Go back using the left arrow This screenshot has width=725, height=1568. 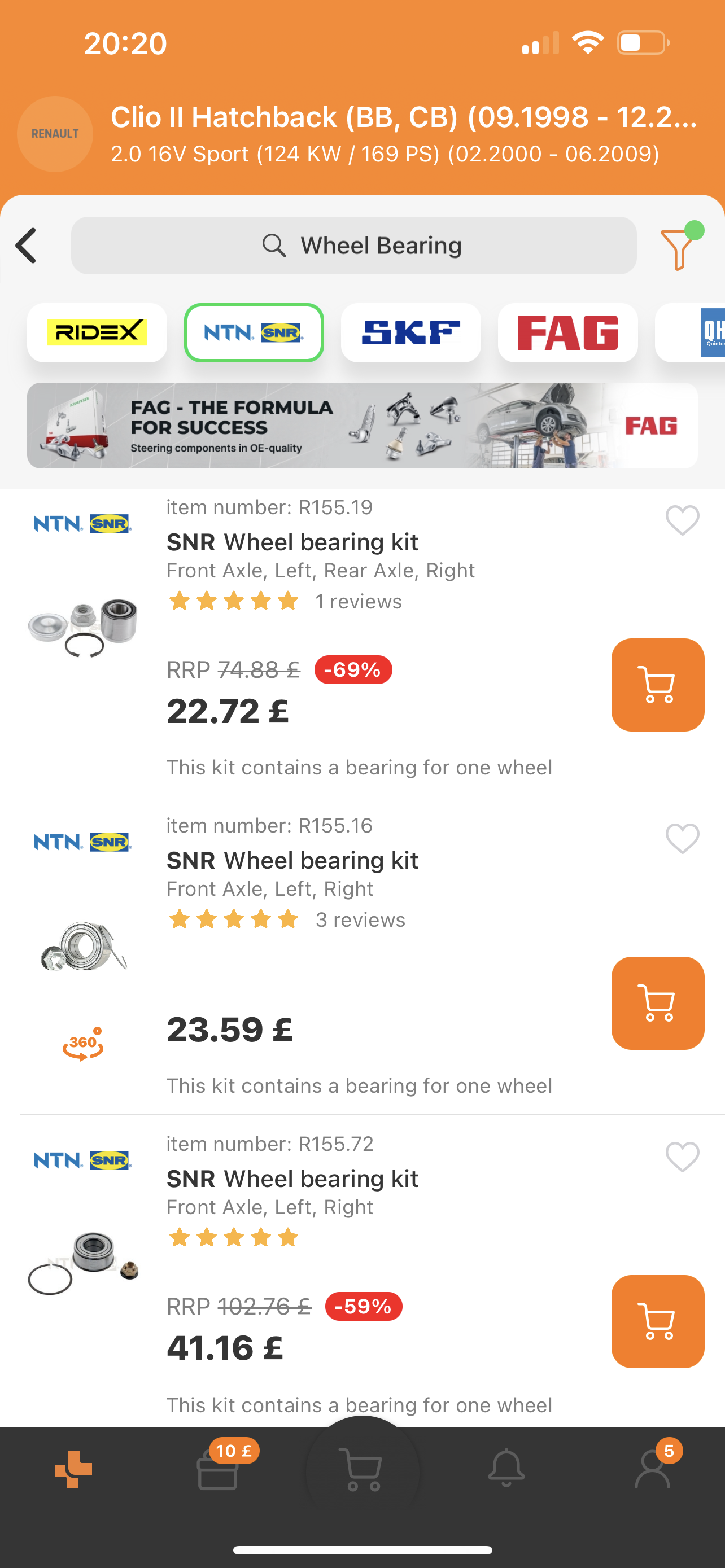tap(27, 246)
